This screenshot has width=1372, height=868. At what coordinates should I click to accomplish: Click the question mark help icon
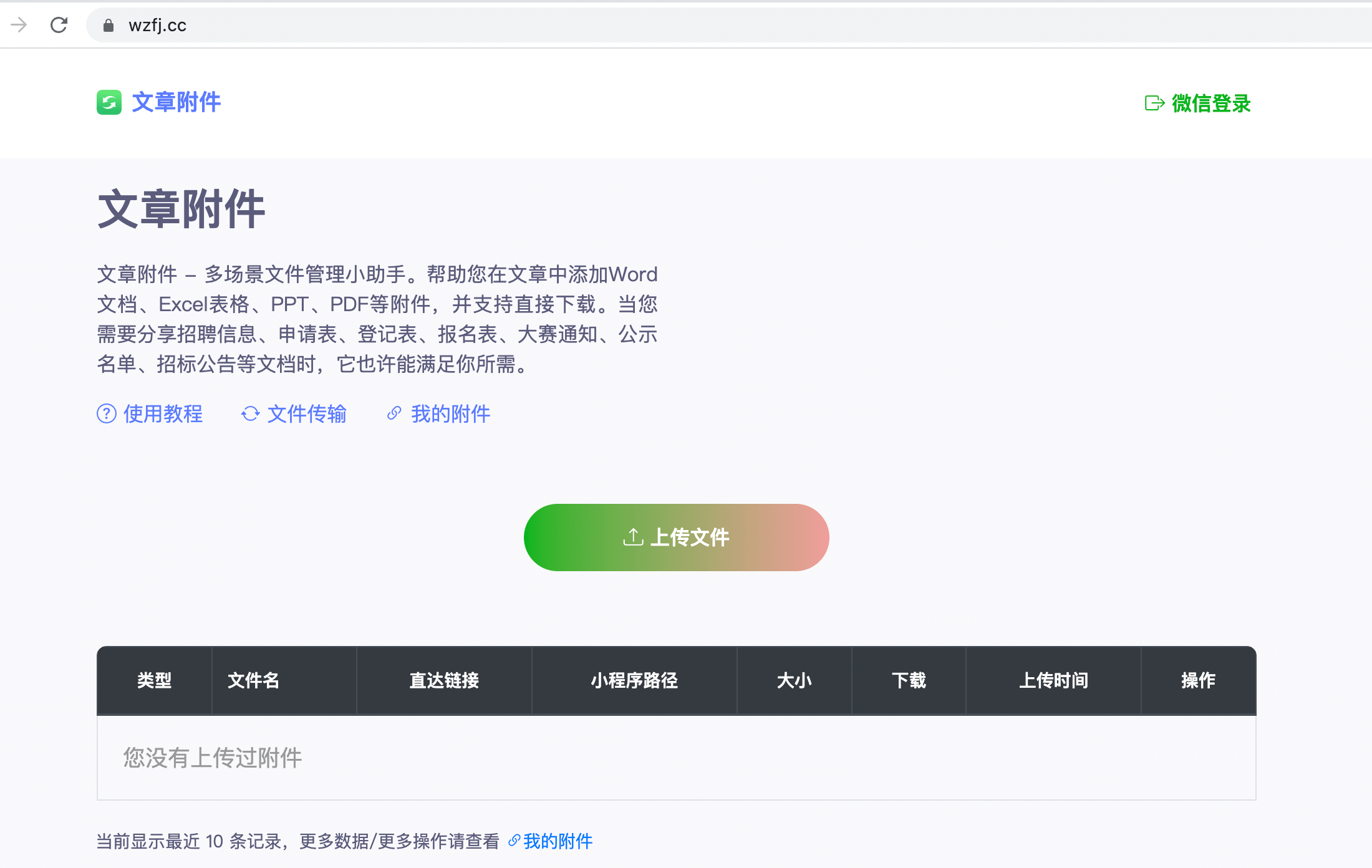107,413
